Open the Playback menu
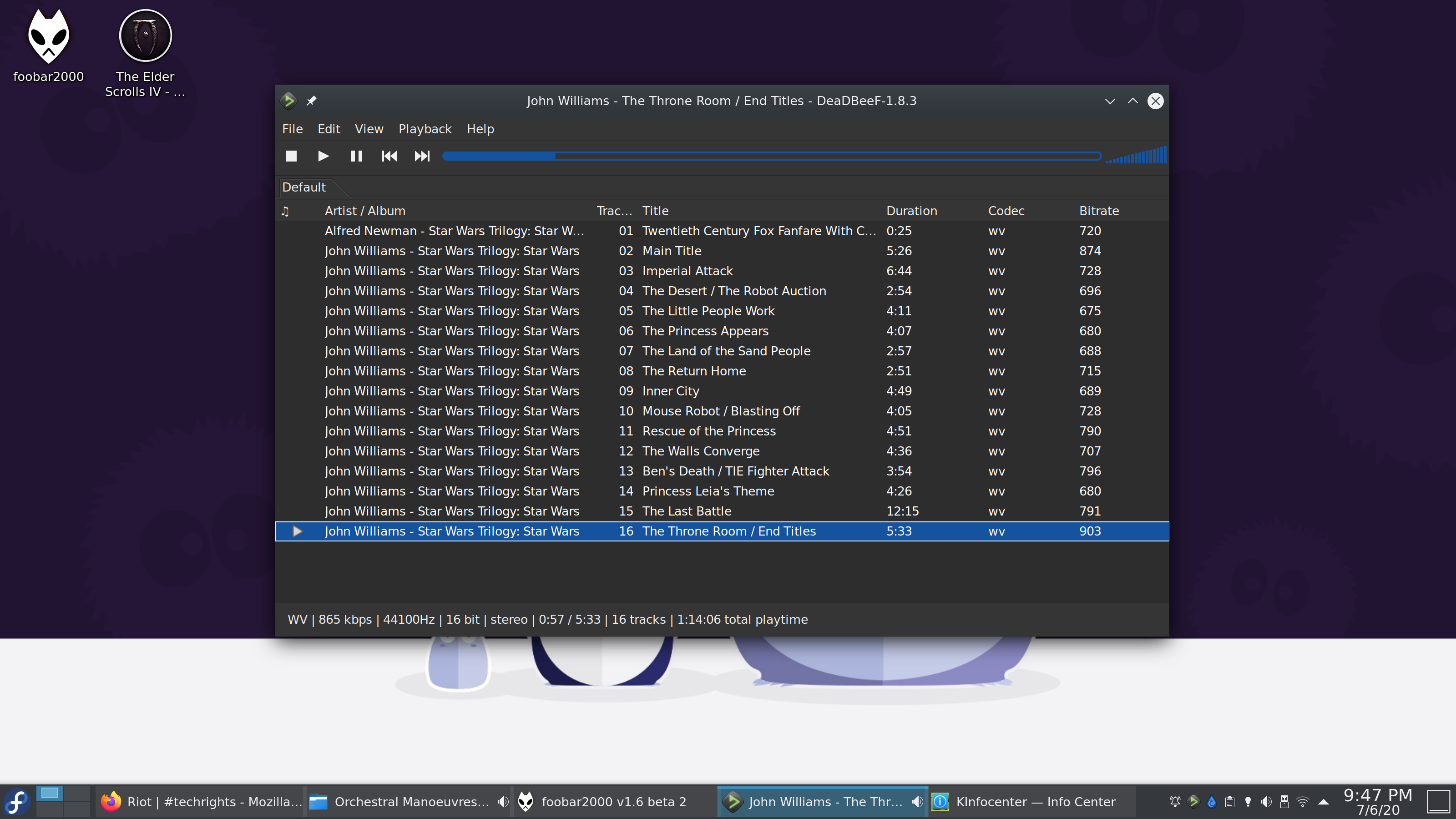Viewport: 1456px width, 819px height. (425, 129)
